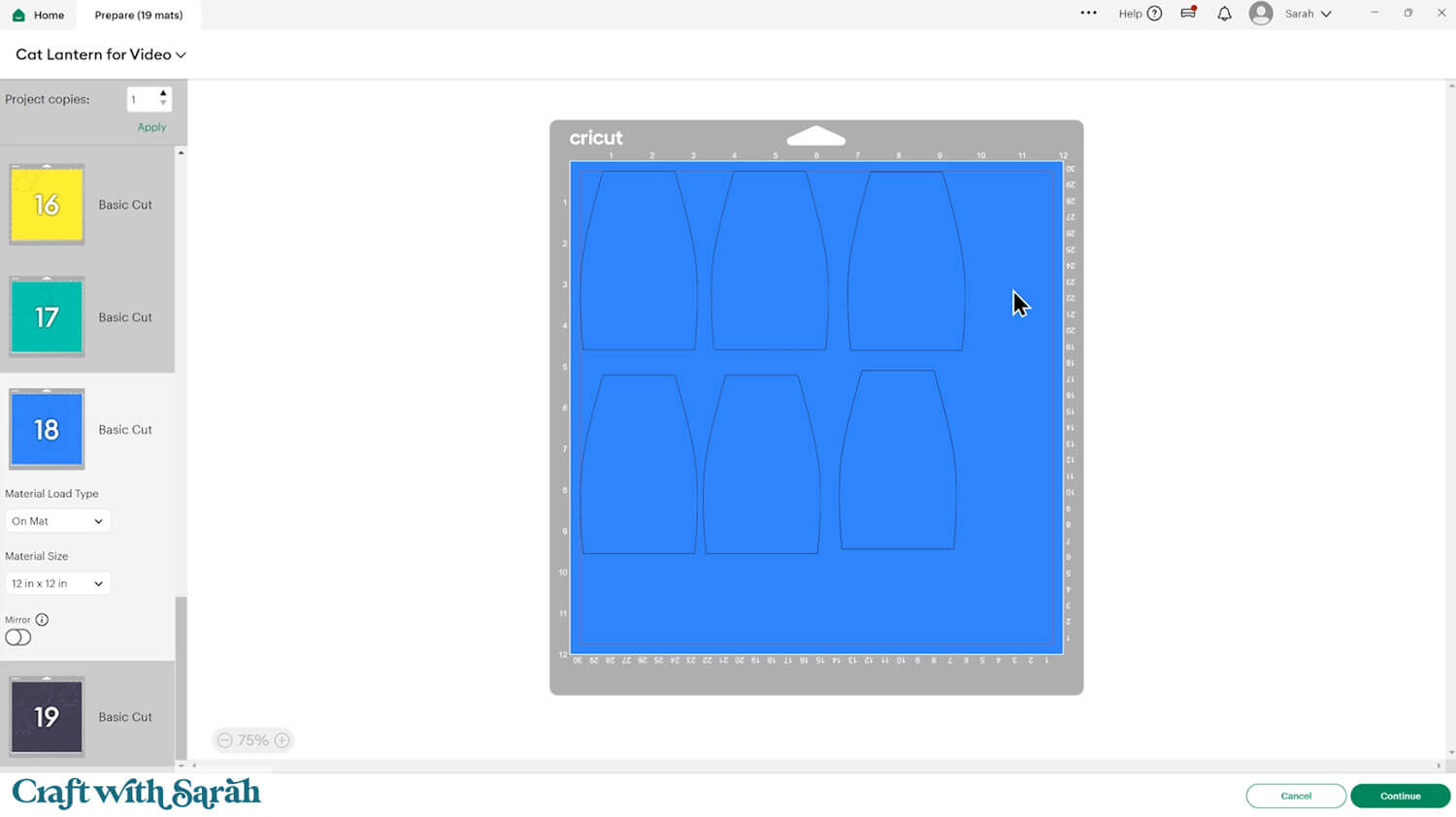Select the yellow mat 16 thumbnail
1456x817 pixels.
pos(47,205)
